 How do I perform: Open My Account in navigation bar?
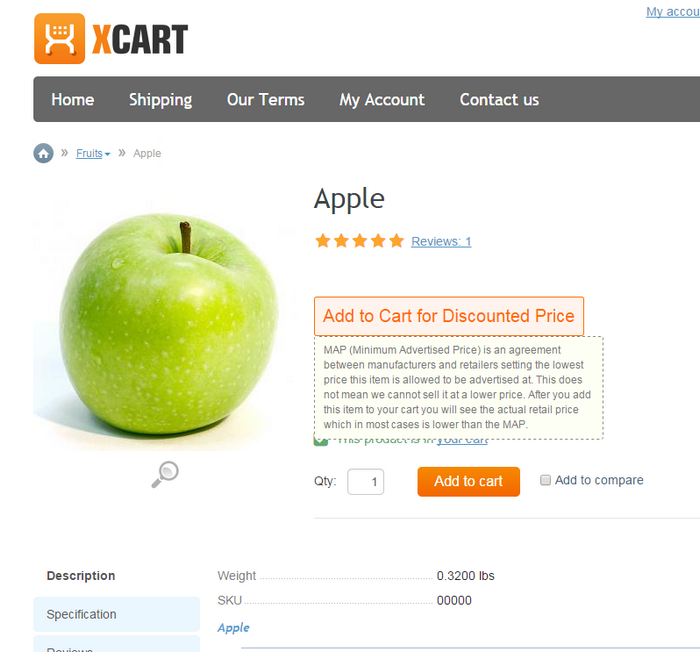point(382,100)
